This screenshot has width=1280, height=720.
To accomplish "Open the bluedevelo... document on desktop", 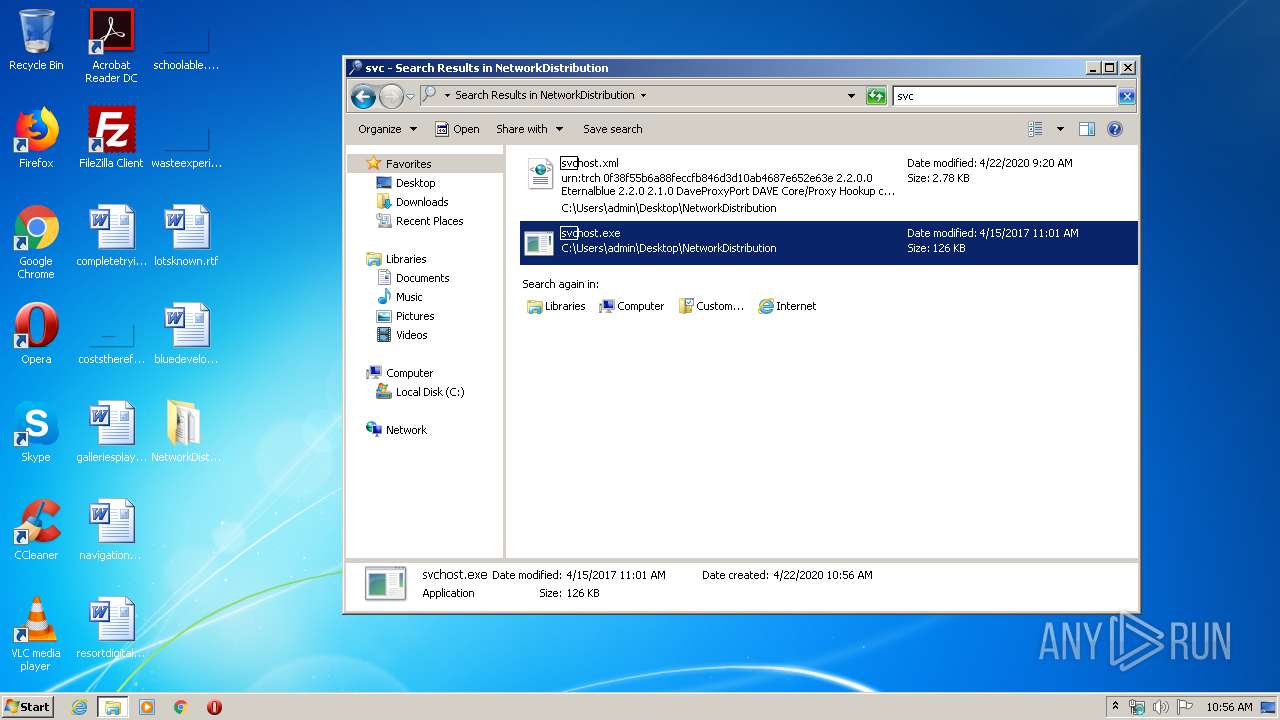I will (x=186, y=334).
